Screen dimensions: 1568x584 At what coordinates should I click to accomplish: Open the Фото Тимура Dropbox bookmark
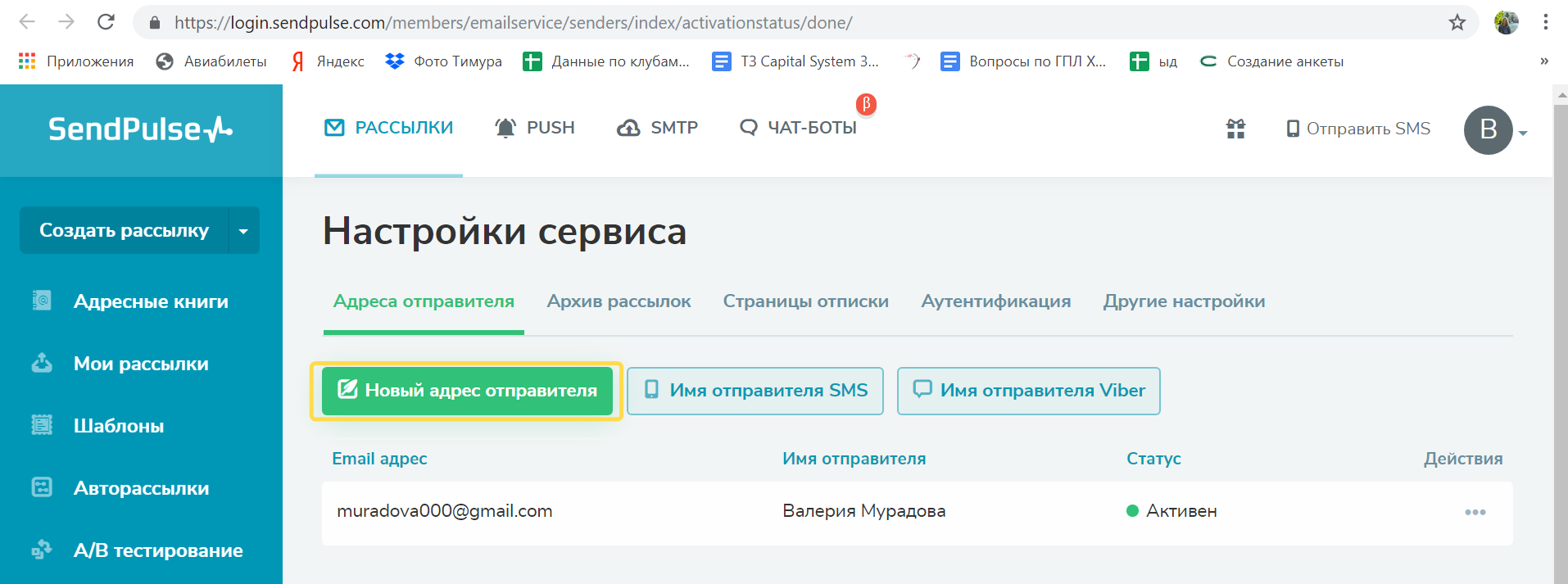click(x=443, y=61)
